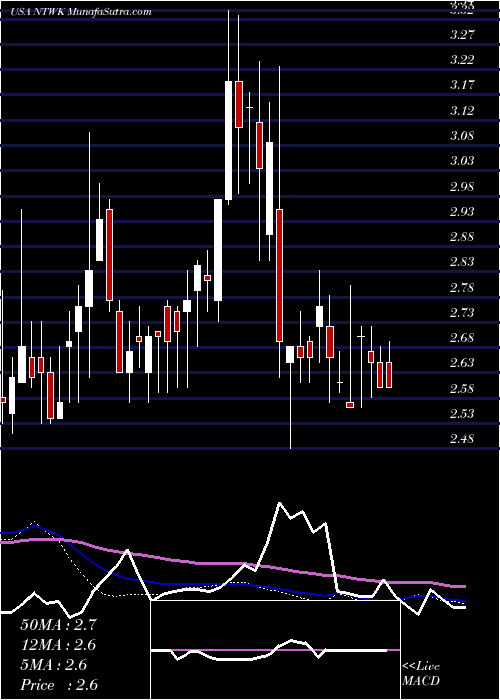Click the 2.98 price level label
Screen dimensions: 500x700
462,186
